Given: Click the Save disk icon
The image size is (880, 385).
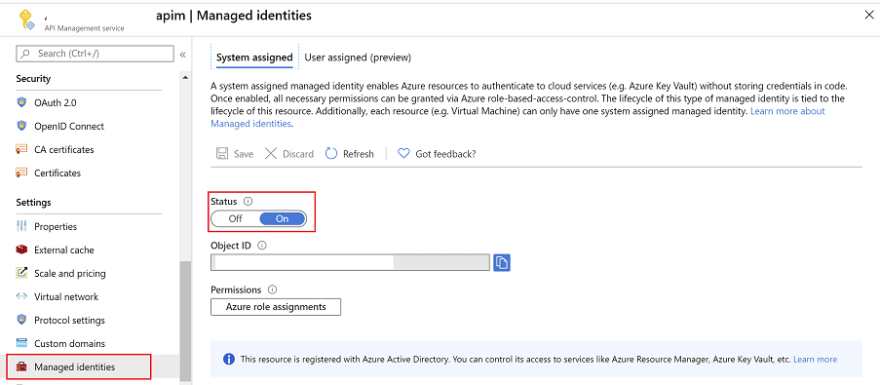Looking at the screenshot, I should [x=222, y=153].
